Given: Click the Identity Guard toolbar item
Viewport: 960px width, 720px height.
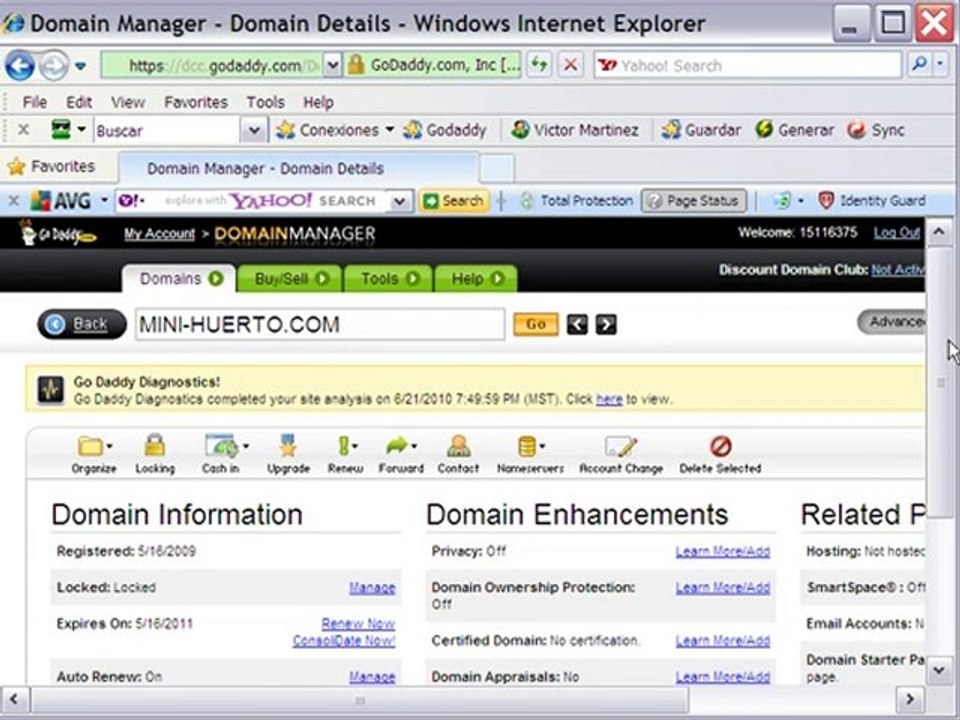Looking at the screenshot, I should click(x=872, y=200).
